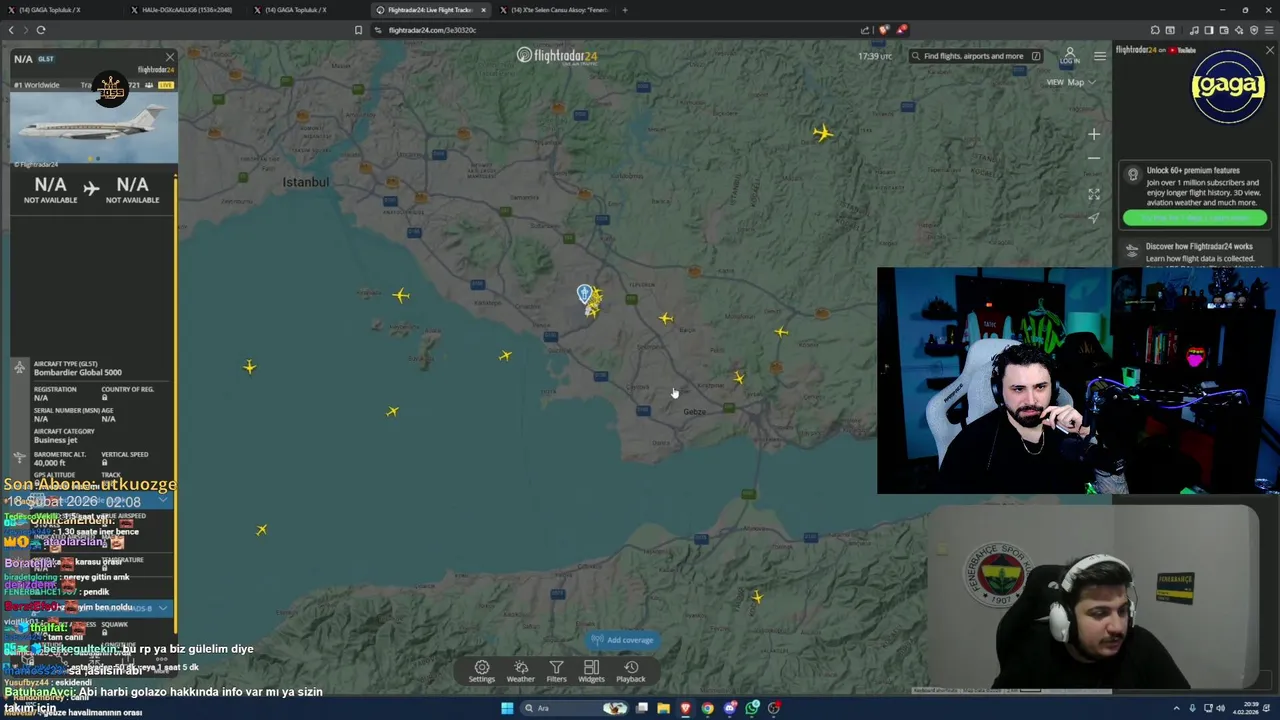Click Add coverage button
The height and width of the screenshot is (720, 1280).
(622, 640)
